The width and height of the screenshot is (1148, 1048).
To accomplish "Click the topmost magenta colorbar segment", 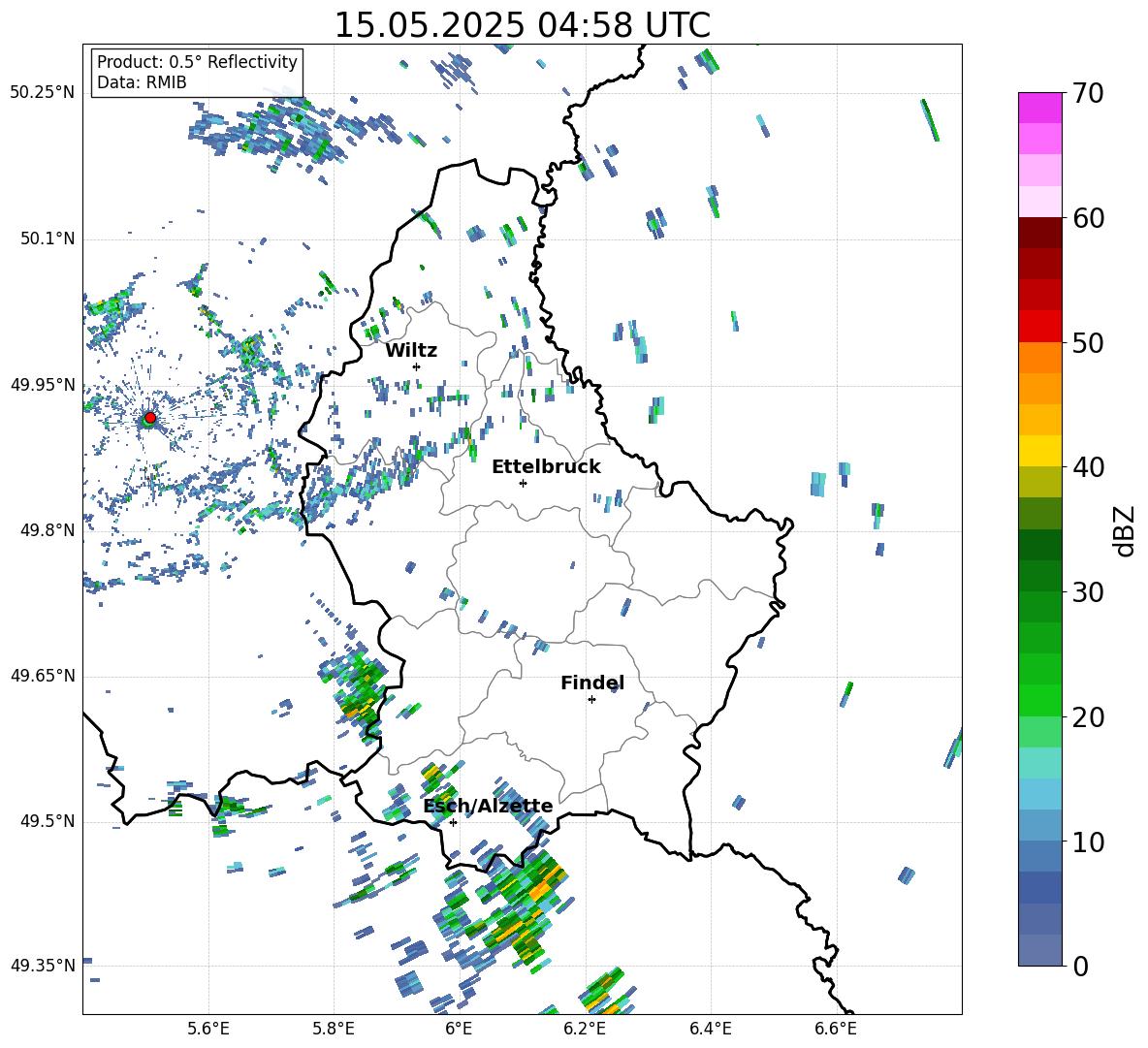I will click(x=1040, y=108).
